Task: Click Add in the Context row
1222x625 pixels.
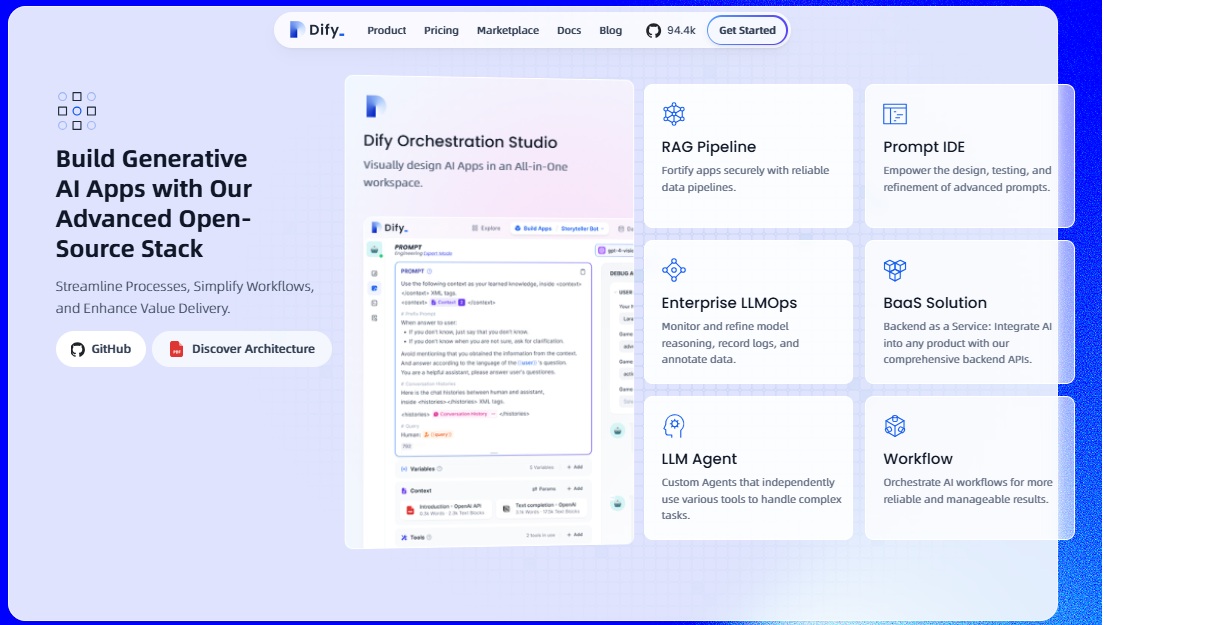Action: (x=575, y=488)
